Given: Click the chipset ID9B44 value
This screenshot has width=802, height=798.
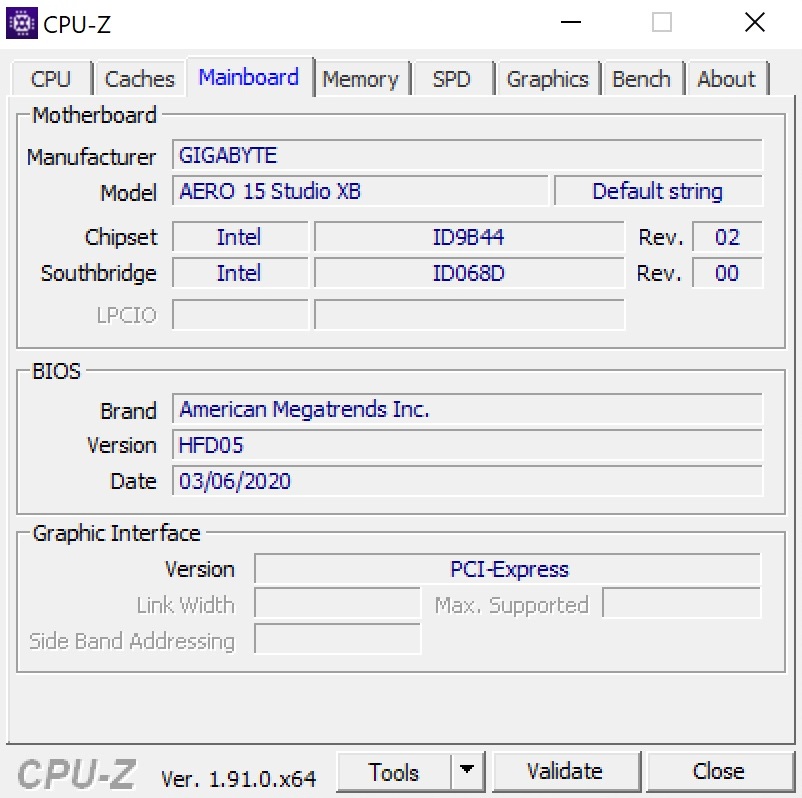Looking at the screenshot, I should click(469, 237).
